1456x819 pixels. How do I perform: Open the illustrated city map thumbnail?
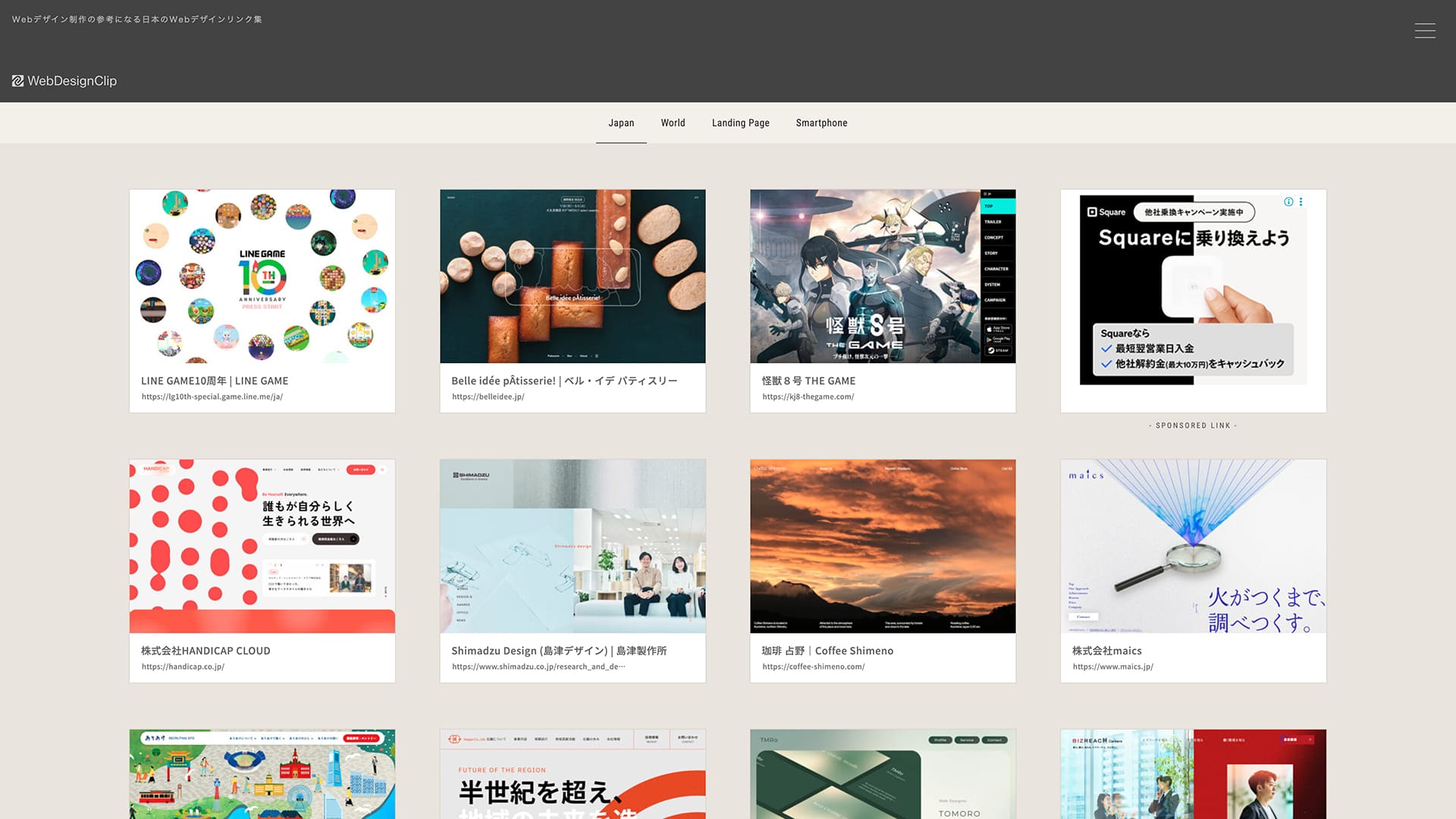(x=262, y=774)
